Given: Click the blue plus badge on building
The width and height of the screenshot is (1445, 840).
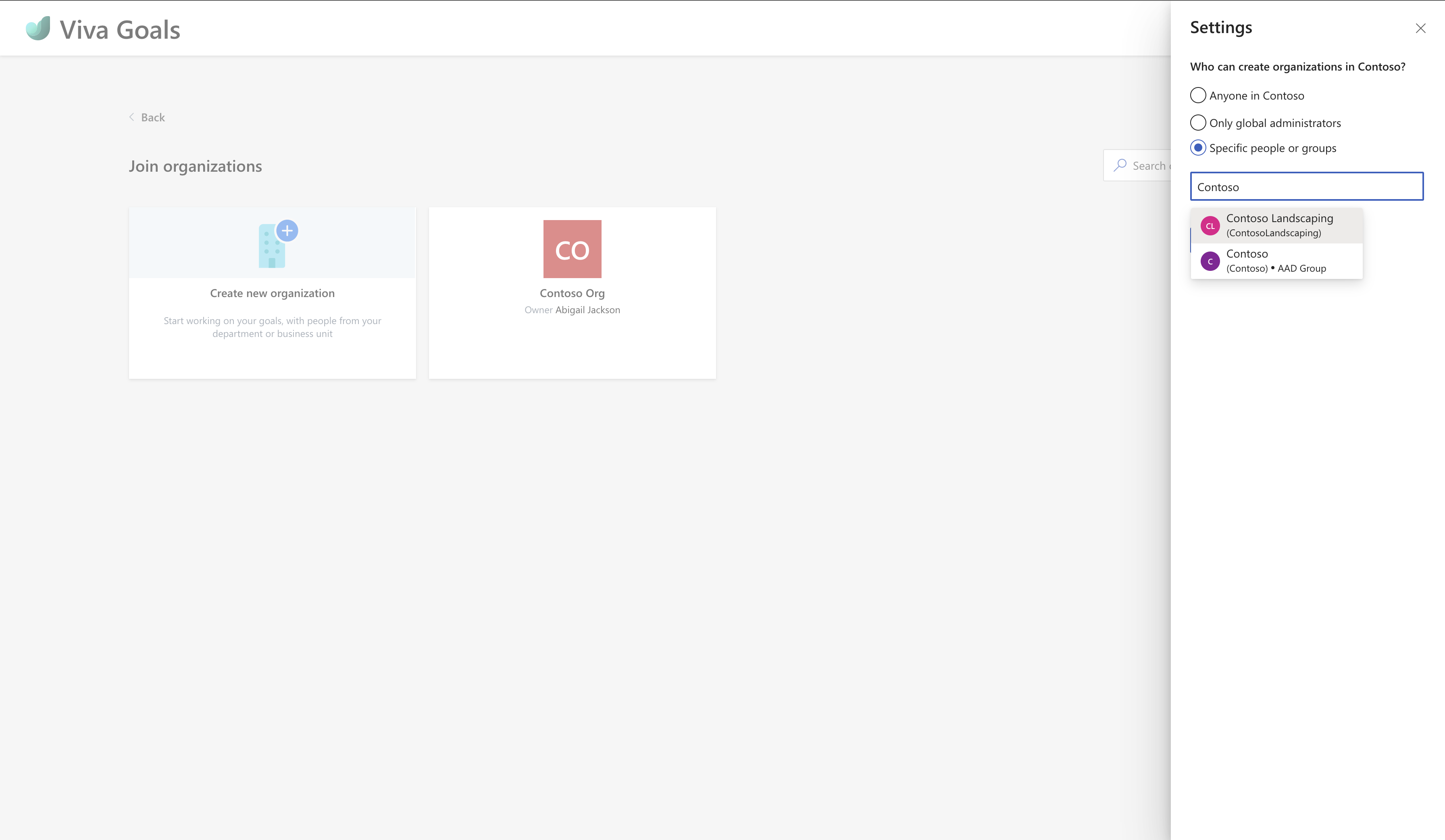Looking at the screenshot, I should tap(287, 231).
